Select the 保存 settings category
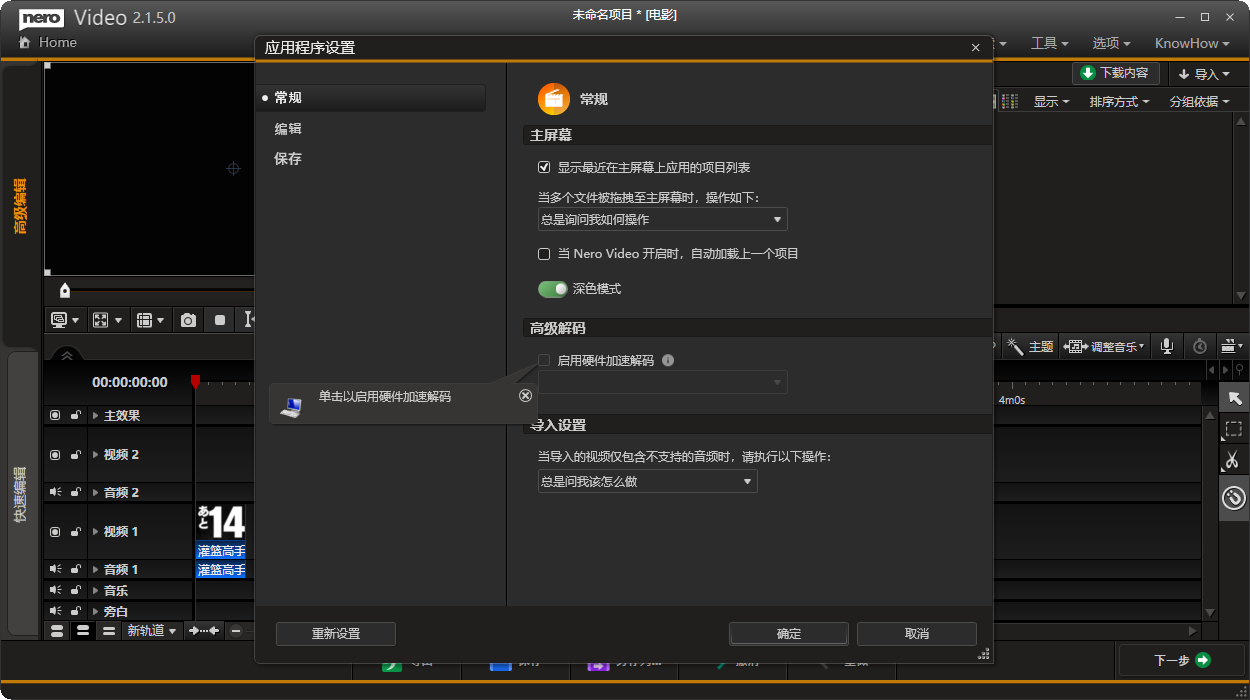 pyautogui.click(x=288, y=159)
